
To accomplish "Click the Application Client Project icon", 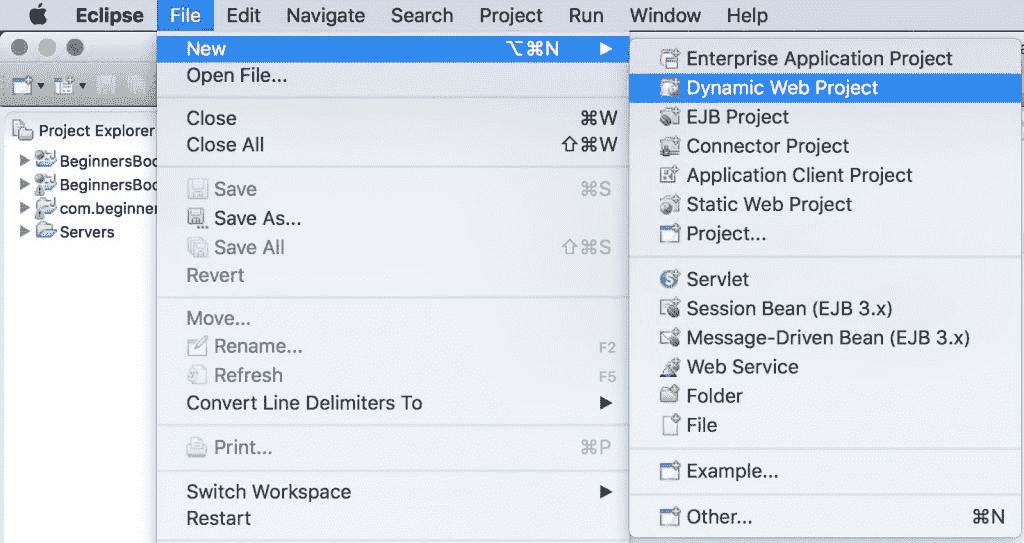I will [x=669, y=175].
